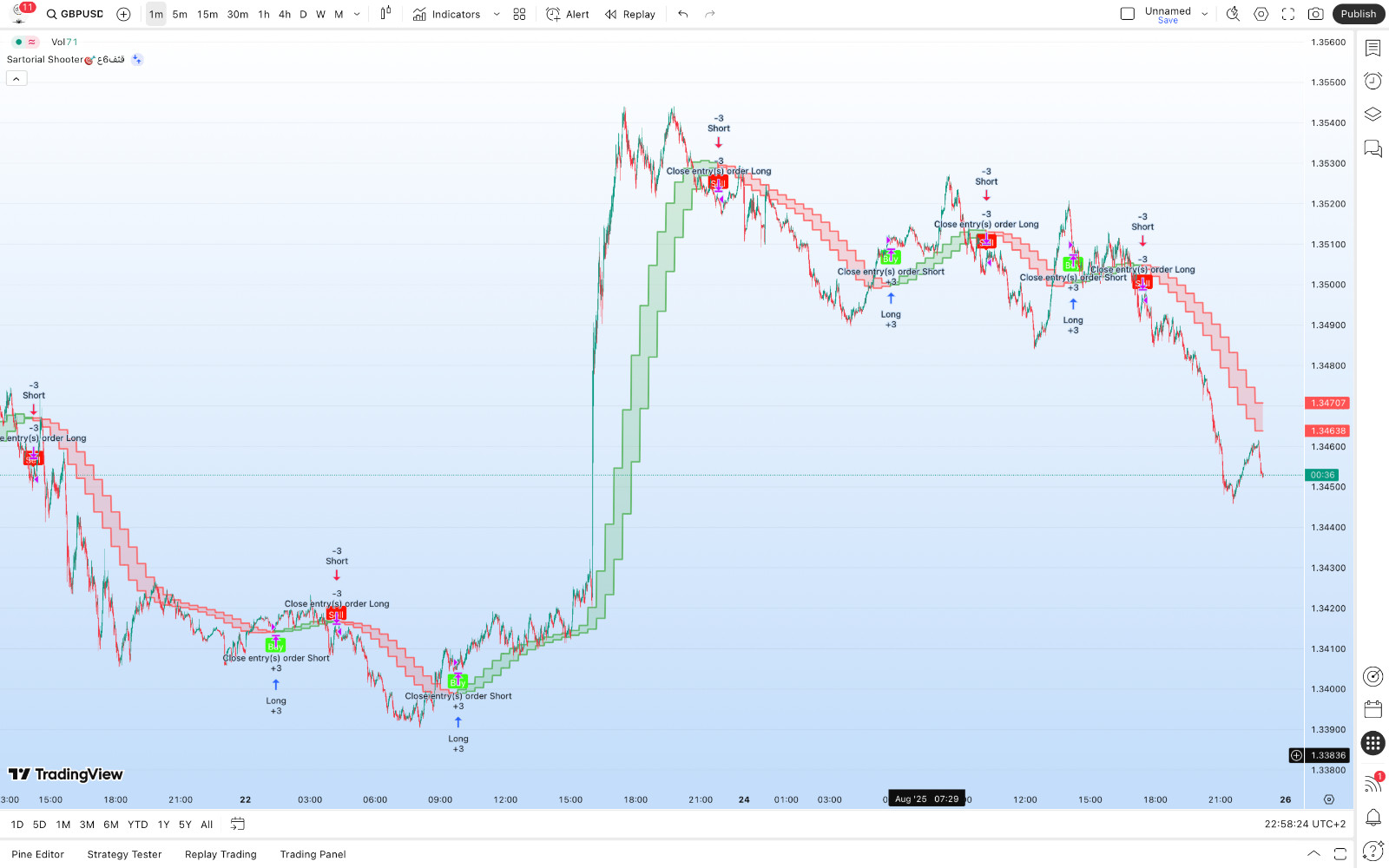Open the candlestick chart style selector
This screenshot has width=1389, height=868.
point(385,14)
